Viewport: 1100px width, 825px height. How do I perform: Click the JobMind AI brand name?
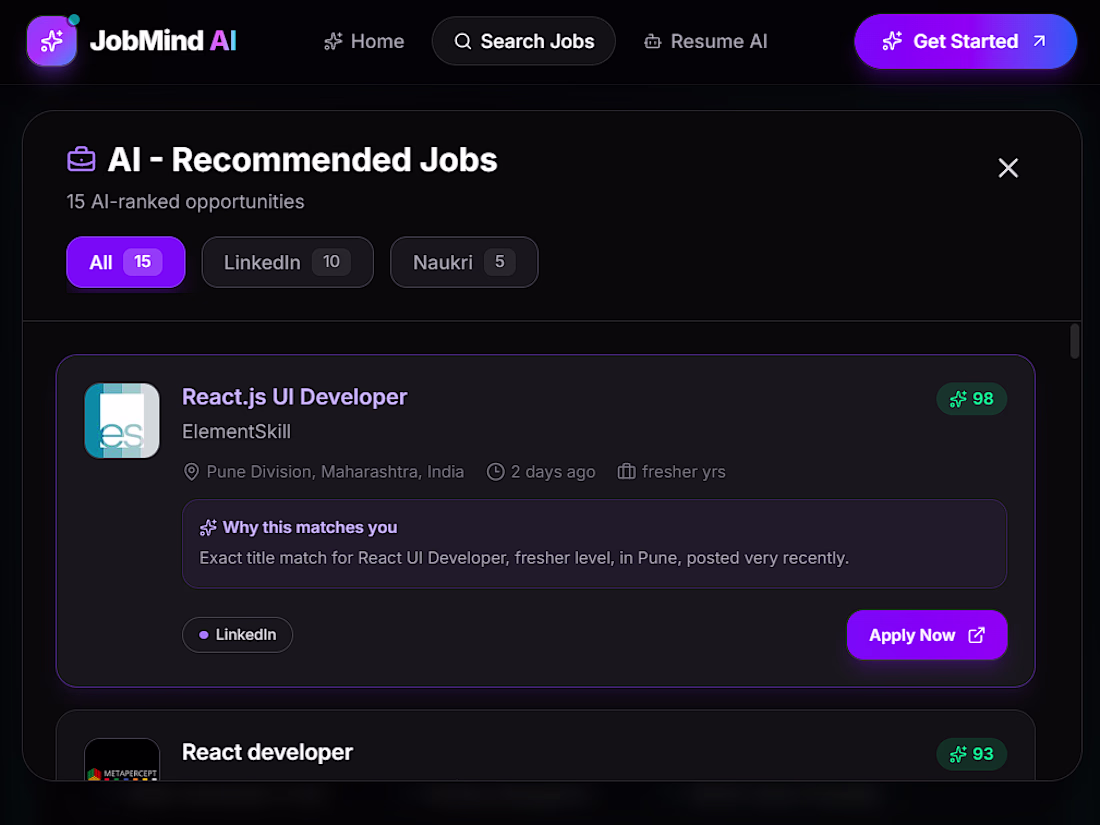163,41
